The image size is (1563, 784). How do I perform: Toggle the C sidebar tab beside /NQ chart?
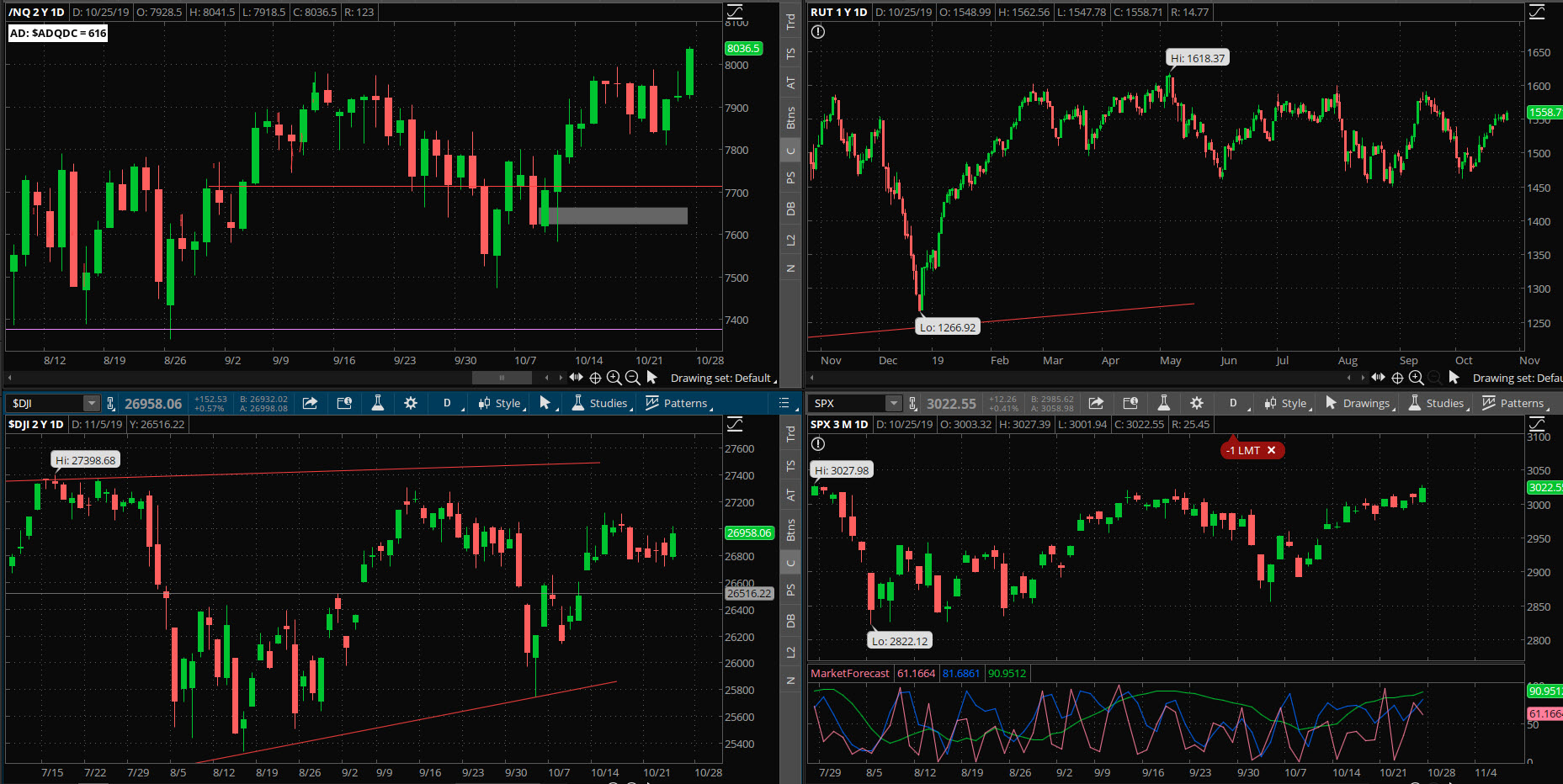point(790,151)
